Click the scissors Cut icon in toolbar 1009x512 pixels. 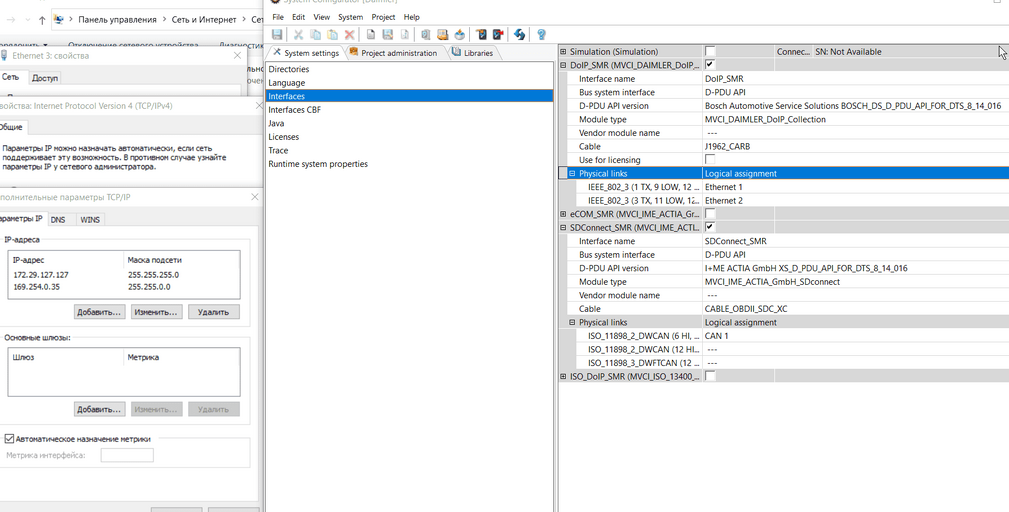pyautogui.click(x=299, y=35)
